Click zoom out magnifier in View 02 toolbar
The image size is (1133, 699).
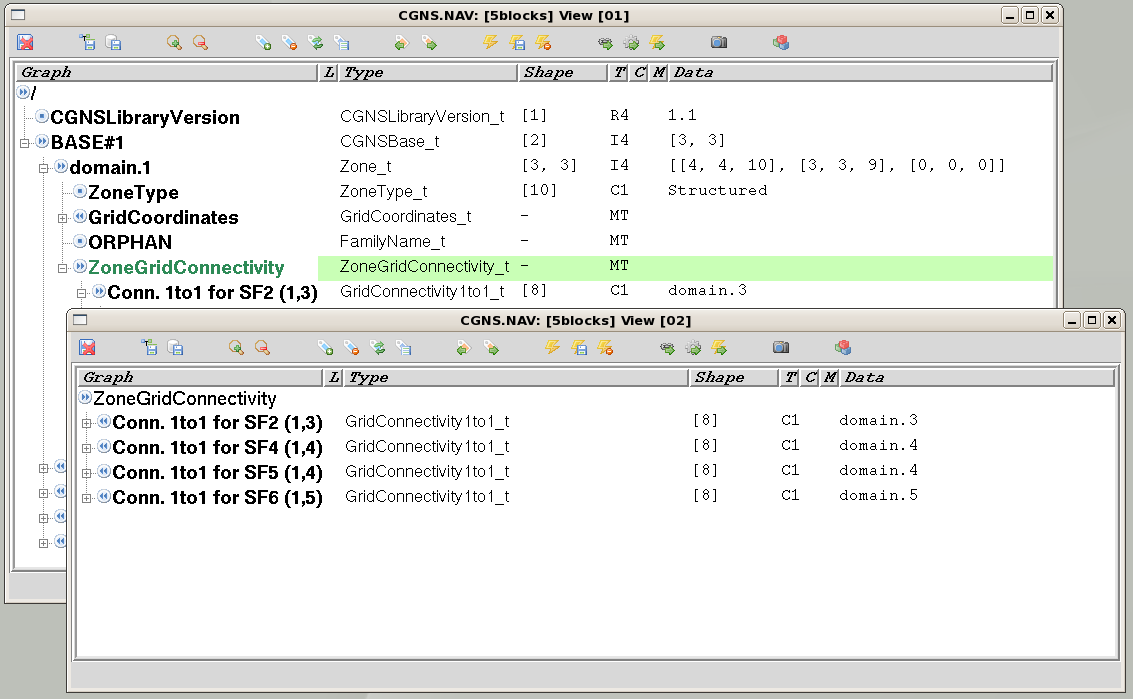point(262,348)
